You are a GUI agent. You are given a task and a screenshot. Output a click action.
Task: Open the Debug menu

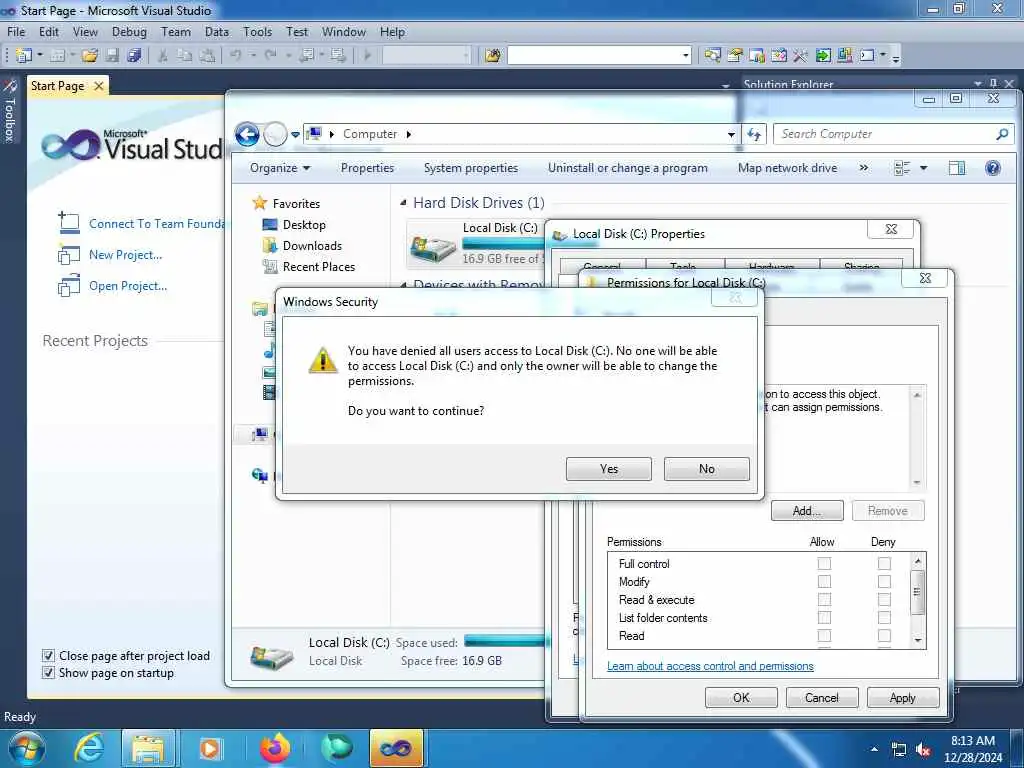129,32
